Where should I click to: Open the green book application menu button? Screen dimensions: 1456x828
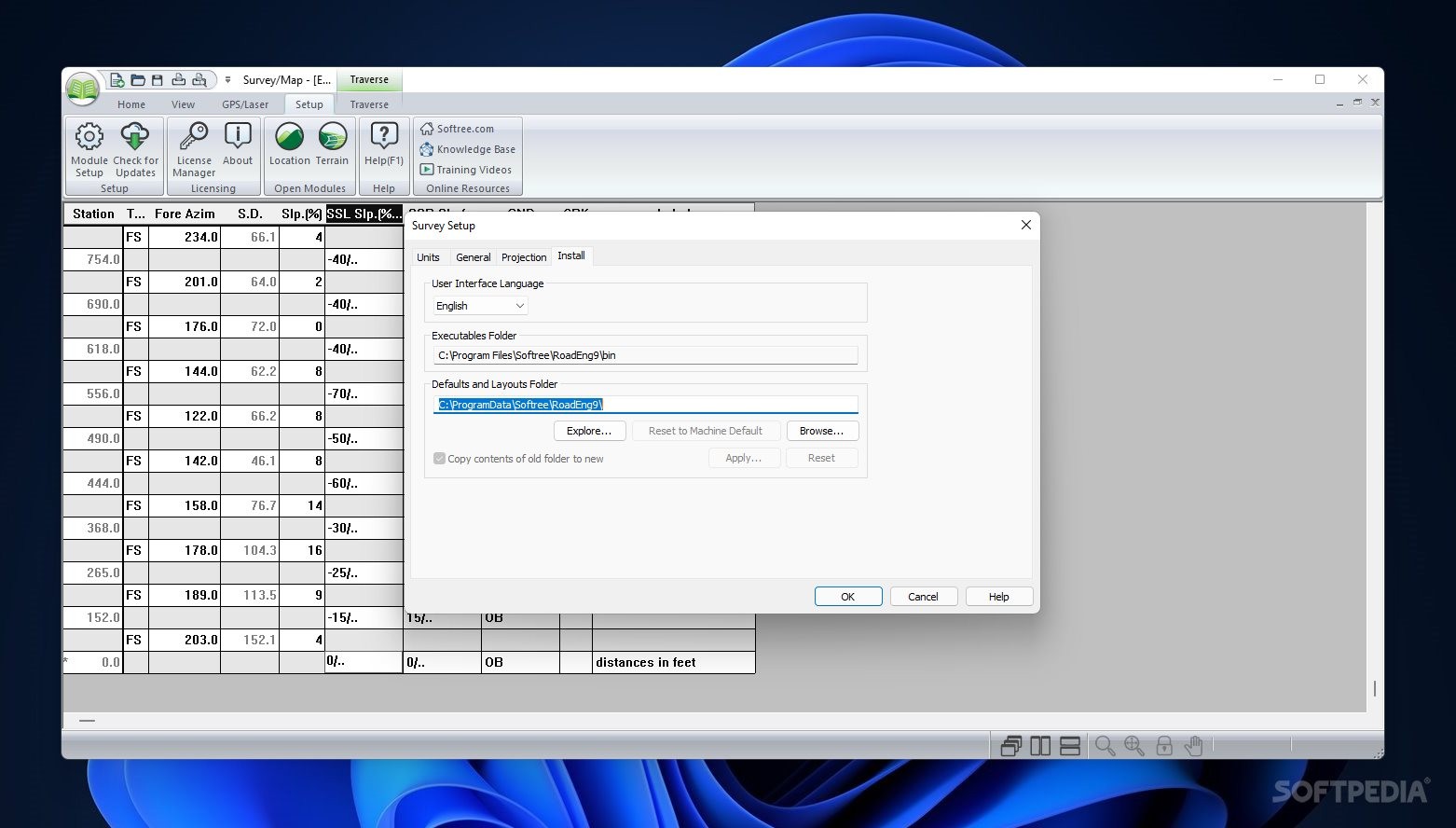83,89
